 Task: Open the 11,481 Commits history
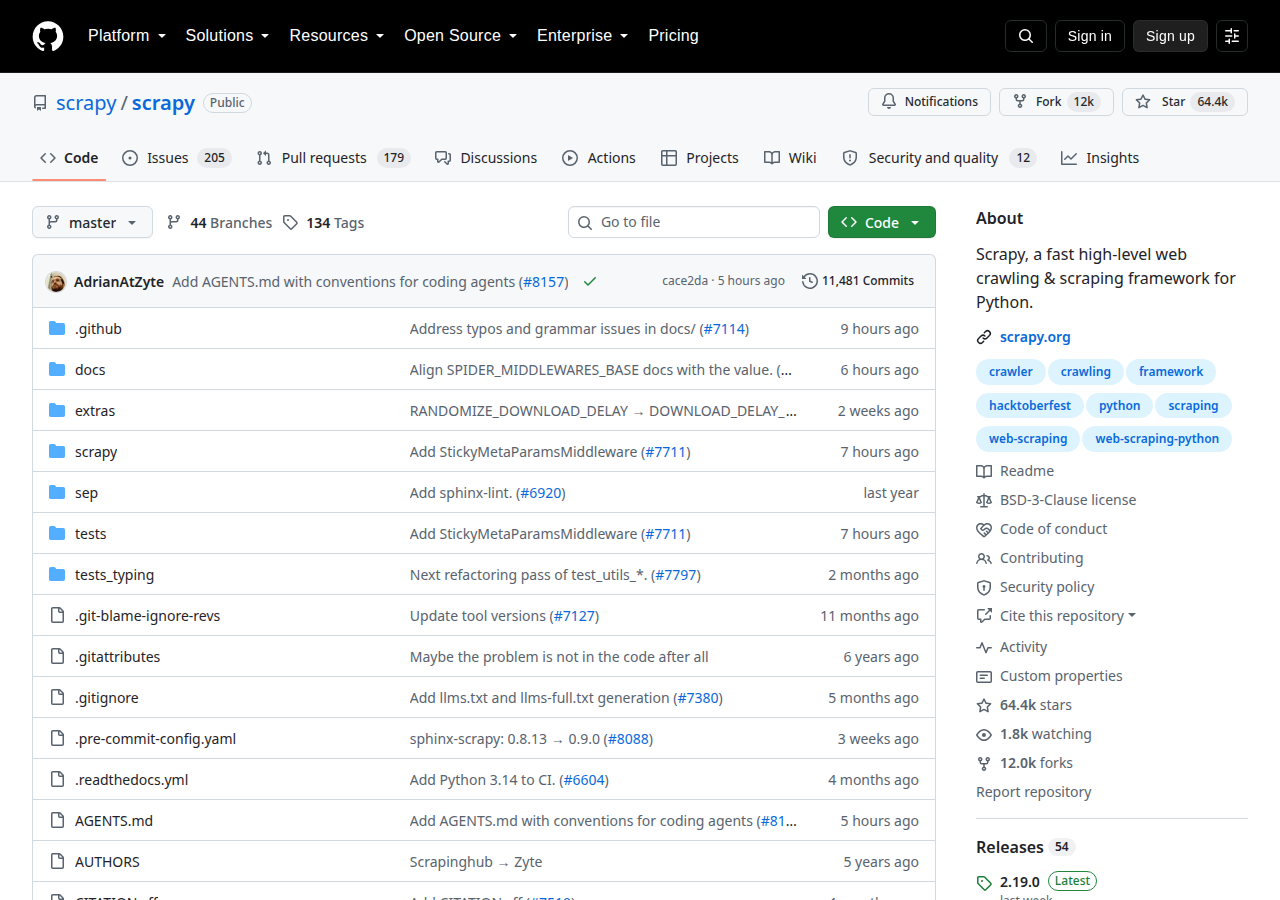pyautogui.click(x=858, y=281)
